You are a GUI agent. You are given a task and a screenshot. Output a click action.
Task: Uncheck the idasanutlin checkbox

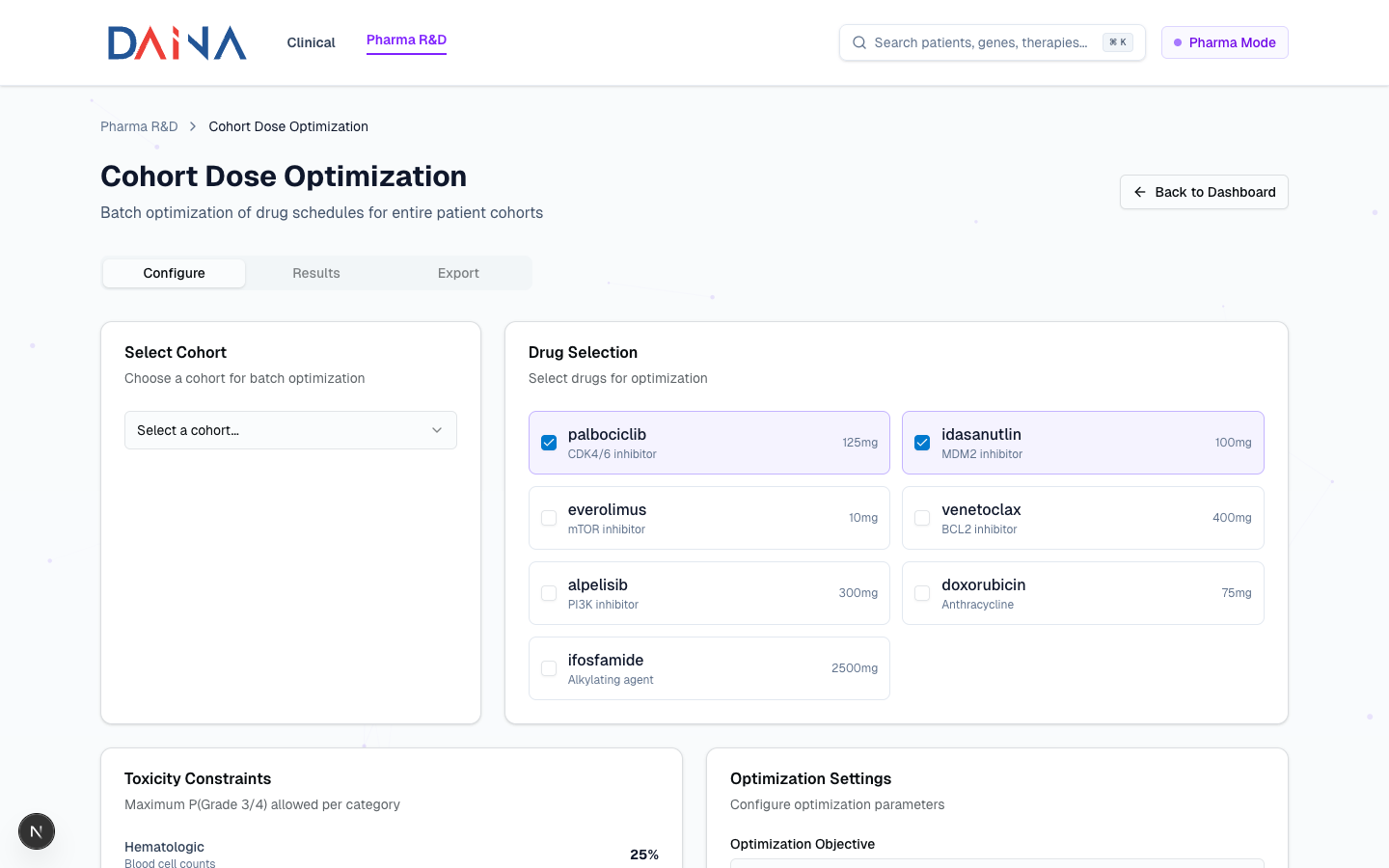click(922, 443)
